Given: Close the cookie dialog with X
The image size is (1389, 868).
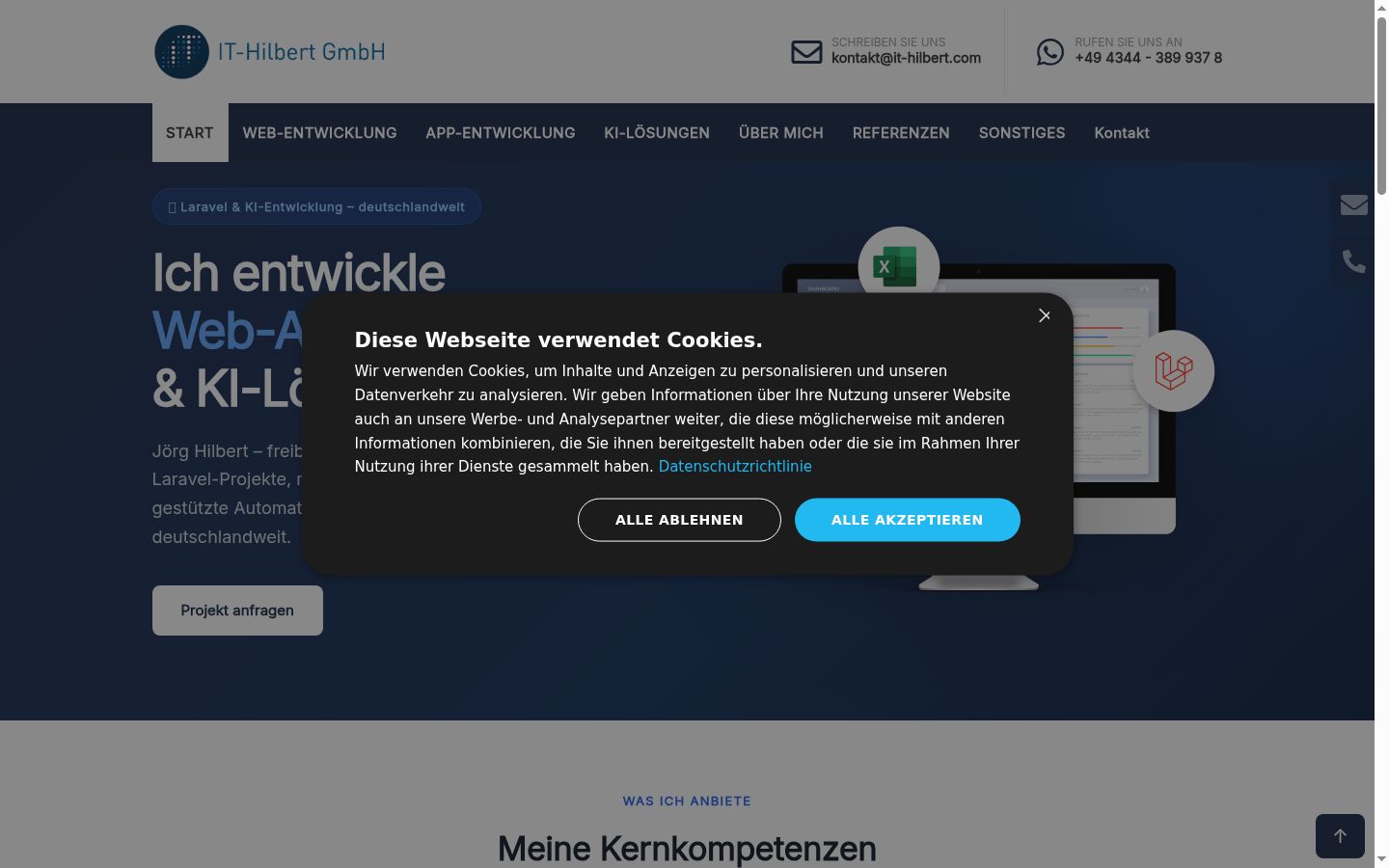Looking at the screenshot, I should (1044, 315).
